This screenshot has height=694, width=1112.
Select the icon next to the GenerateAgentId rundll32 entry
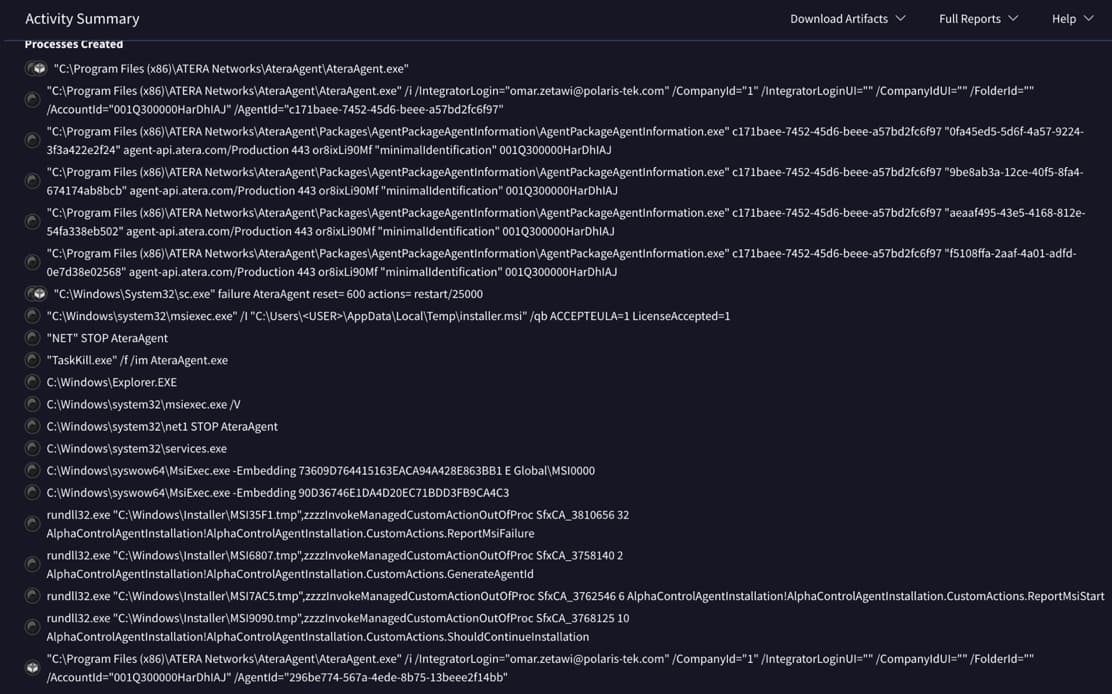(x=33, y=565)
